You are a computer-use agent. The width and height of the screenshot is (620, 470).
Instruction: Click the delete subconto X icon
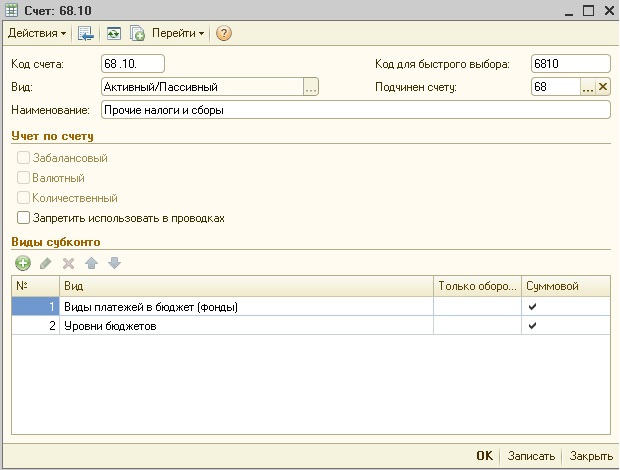[68, 263]
